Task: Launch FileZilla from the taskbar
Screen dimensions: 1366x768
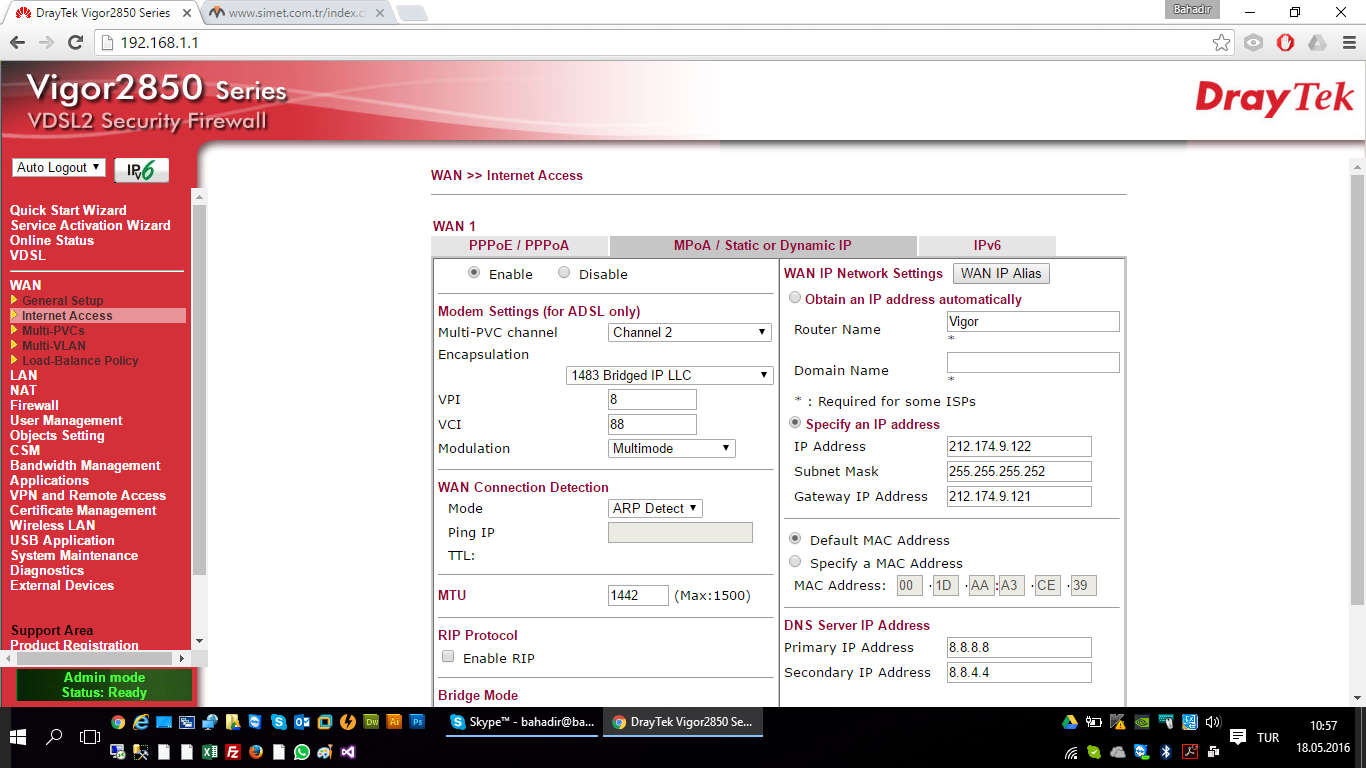Action: [232, 751]
